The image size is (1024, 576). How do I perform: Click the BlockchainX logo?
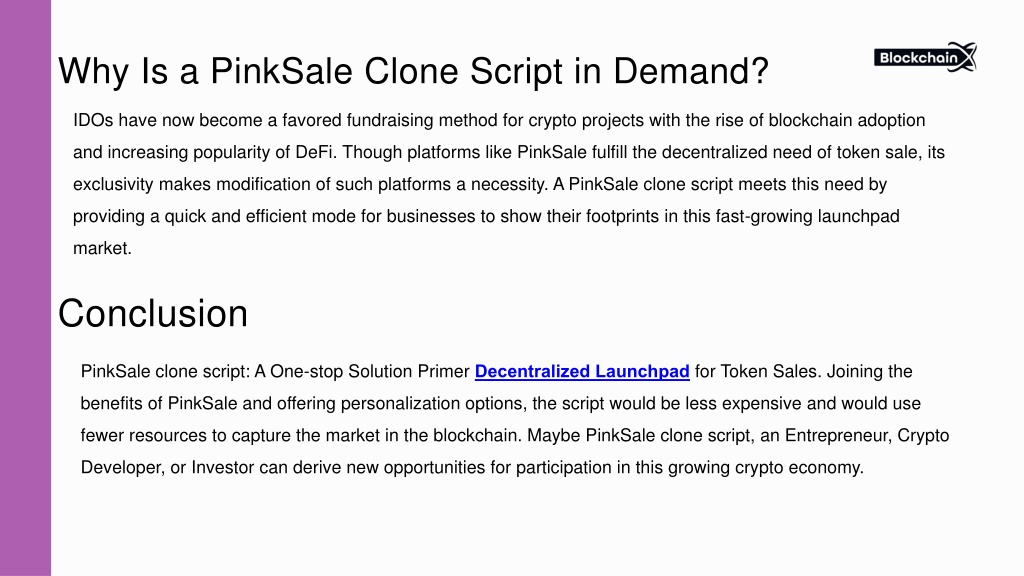pyautogui.click(x=925, y=57)
